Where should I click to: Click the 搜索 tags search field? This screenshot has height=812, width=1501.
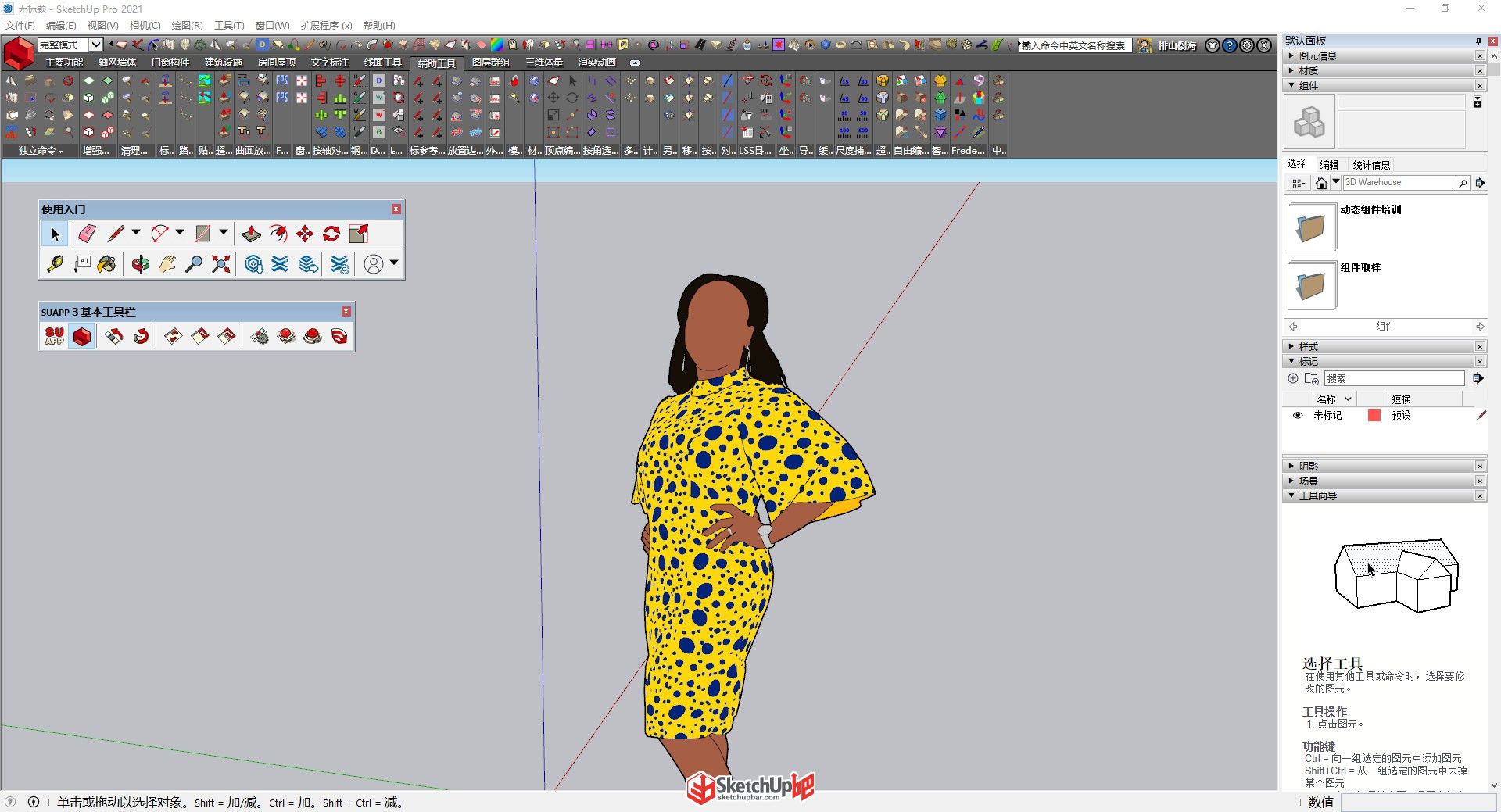pos(1394,378)
